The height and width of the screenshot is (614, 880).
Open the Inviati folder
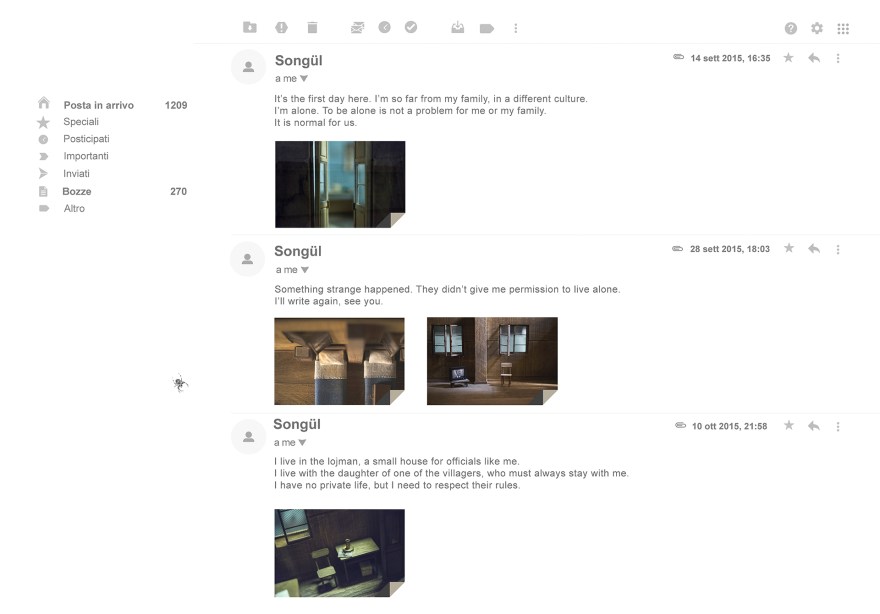point(77,174)
